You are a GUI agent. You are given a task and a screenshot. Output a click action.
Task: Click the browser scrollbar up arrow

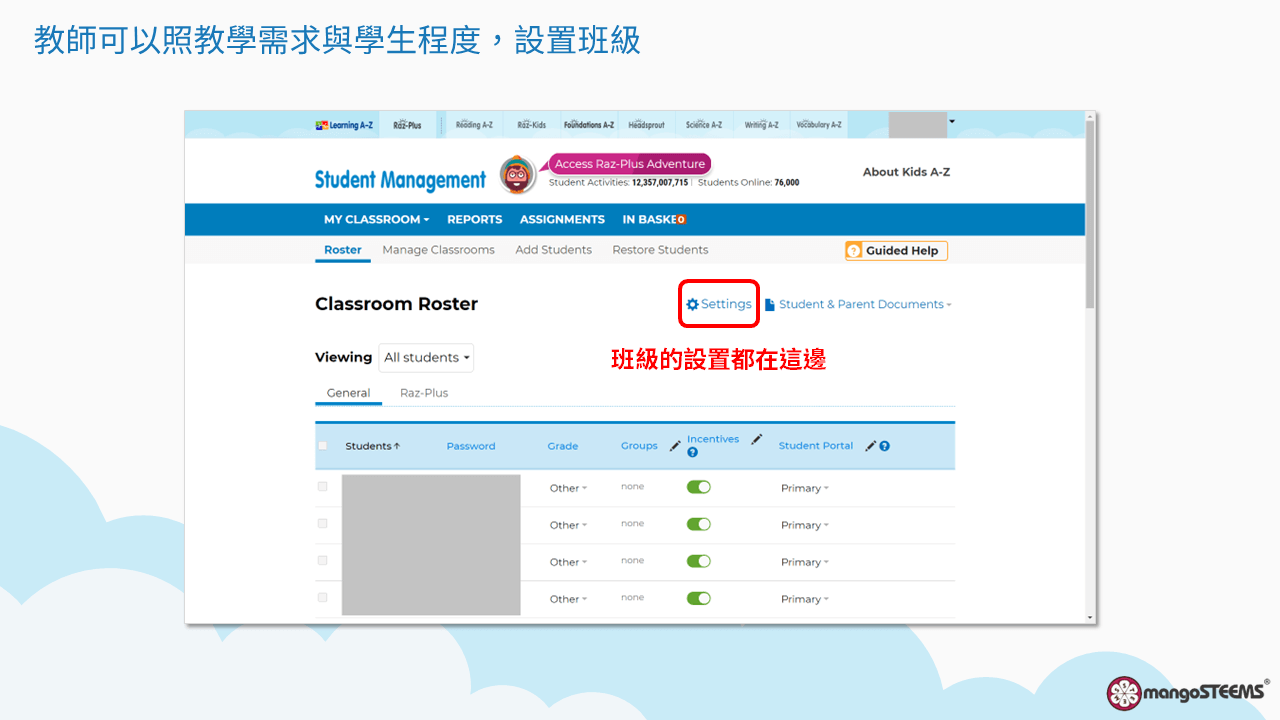1090,116
